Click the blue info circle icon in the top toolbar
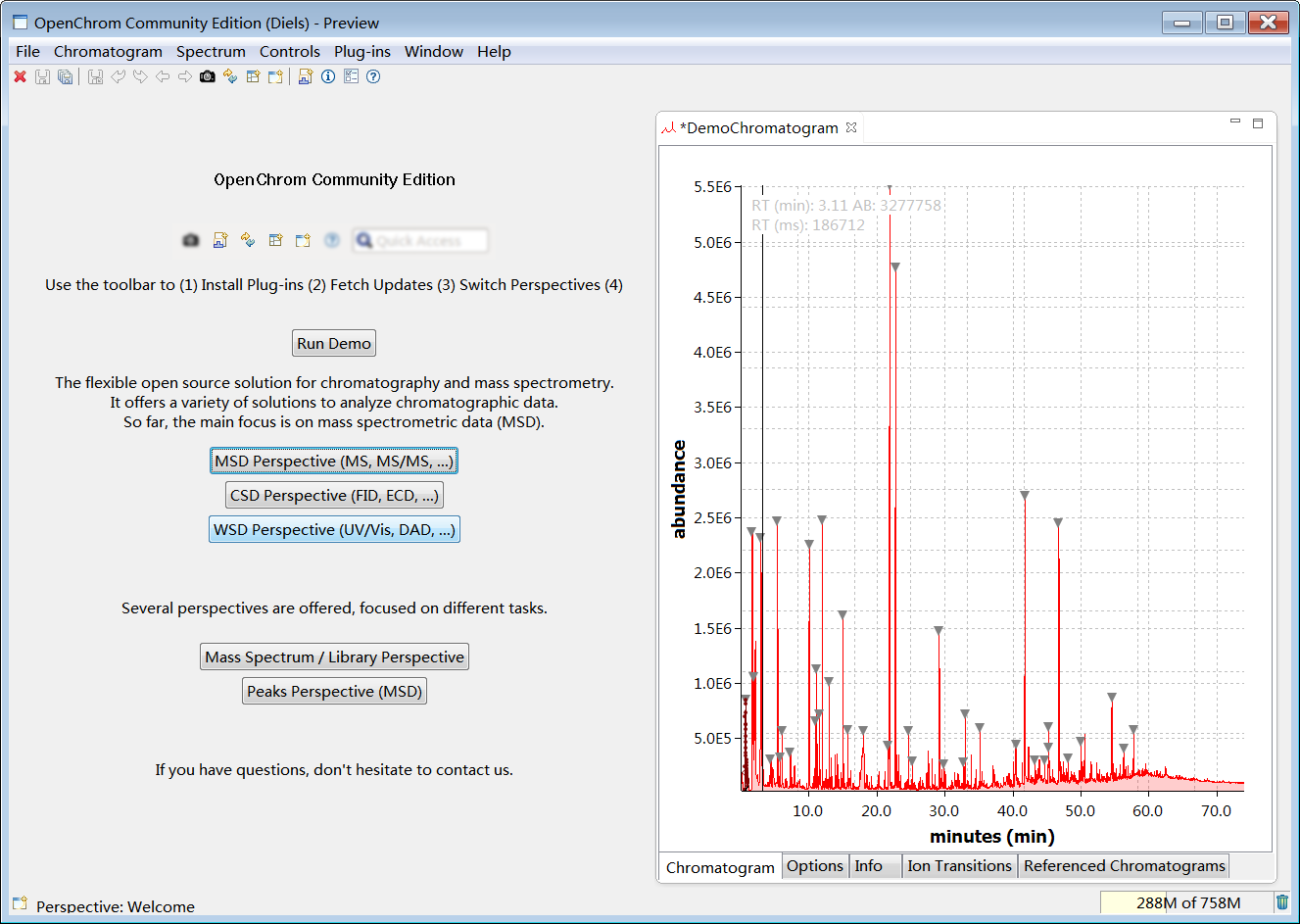 [x=328, y=76]
